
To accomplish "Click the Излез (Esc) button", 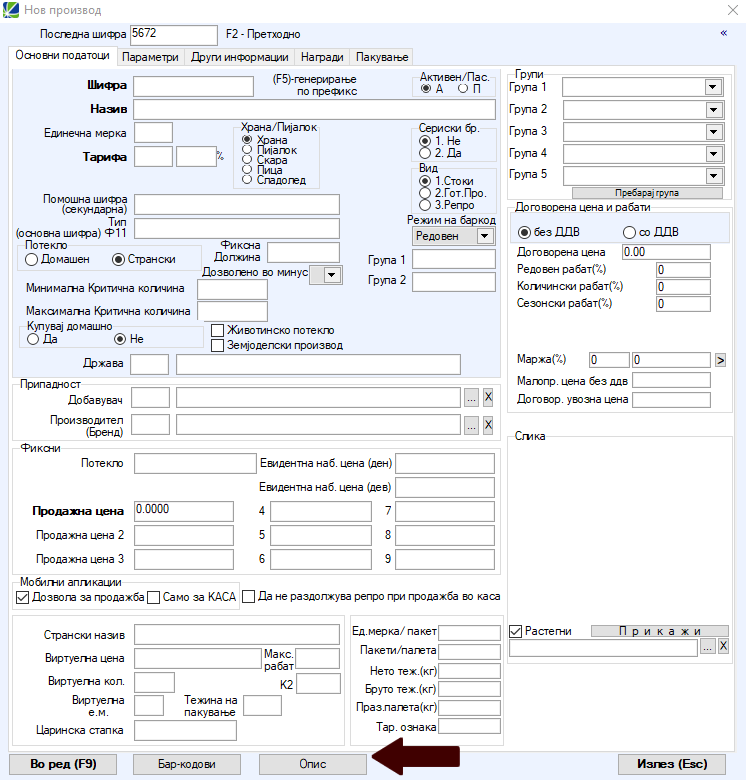I will 672,764.
